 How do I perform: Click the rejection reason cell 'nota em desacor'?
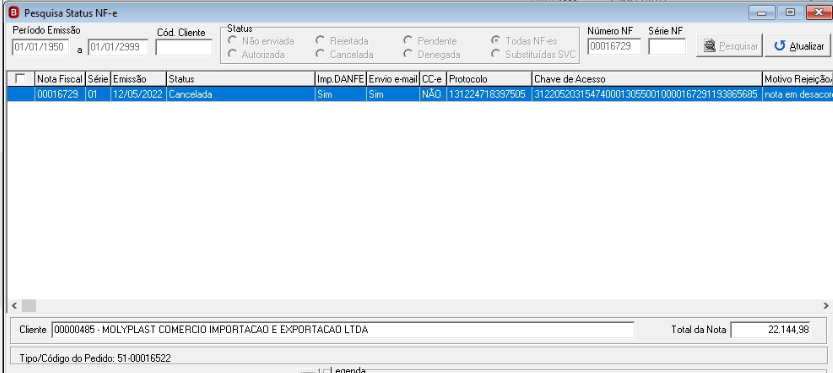click(x=797, y=95)
